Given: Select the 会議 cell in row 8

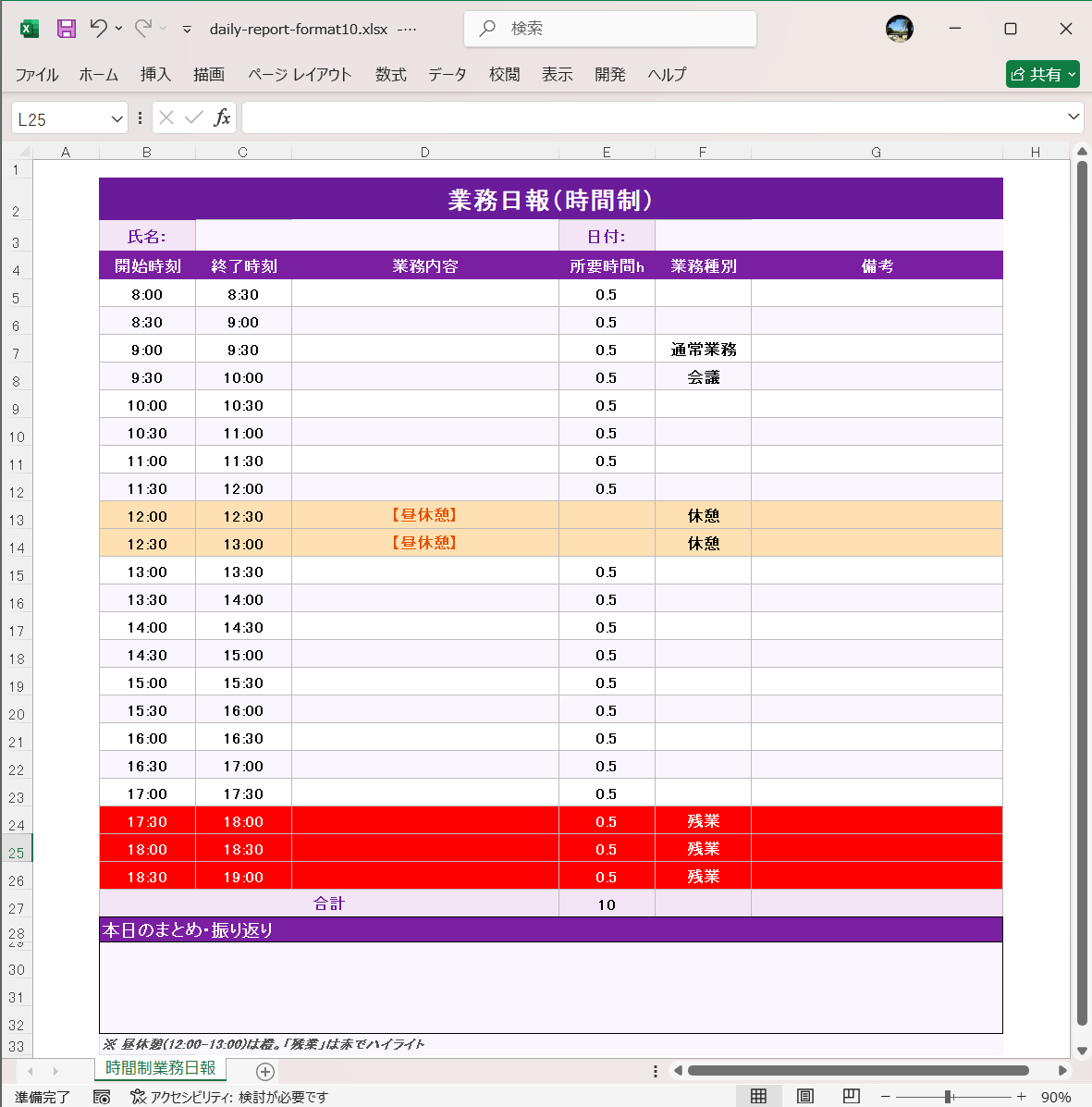Looking at the screenshot, I should [x=703, y=377].
